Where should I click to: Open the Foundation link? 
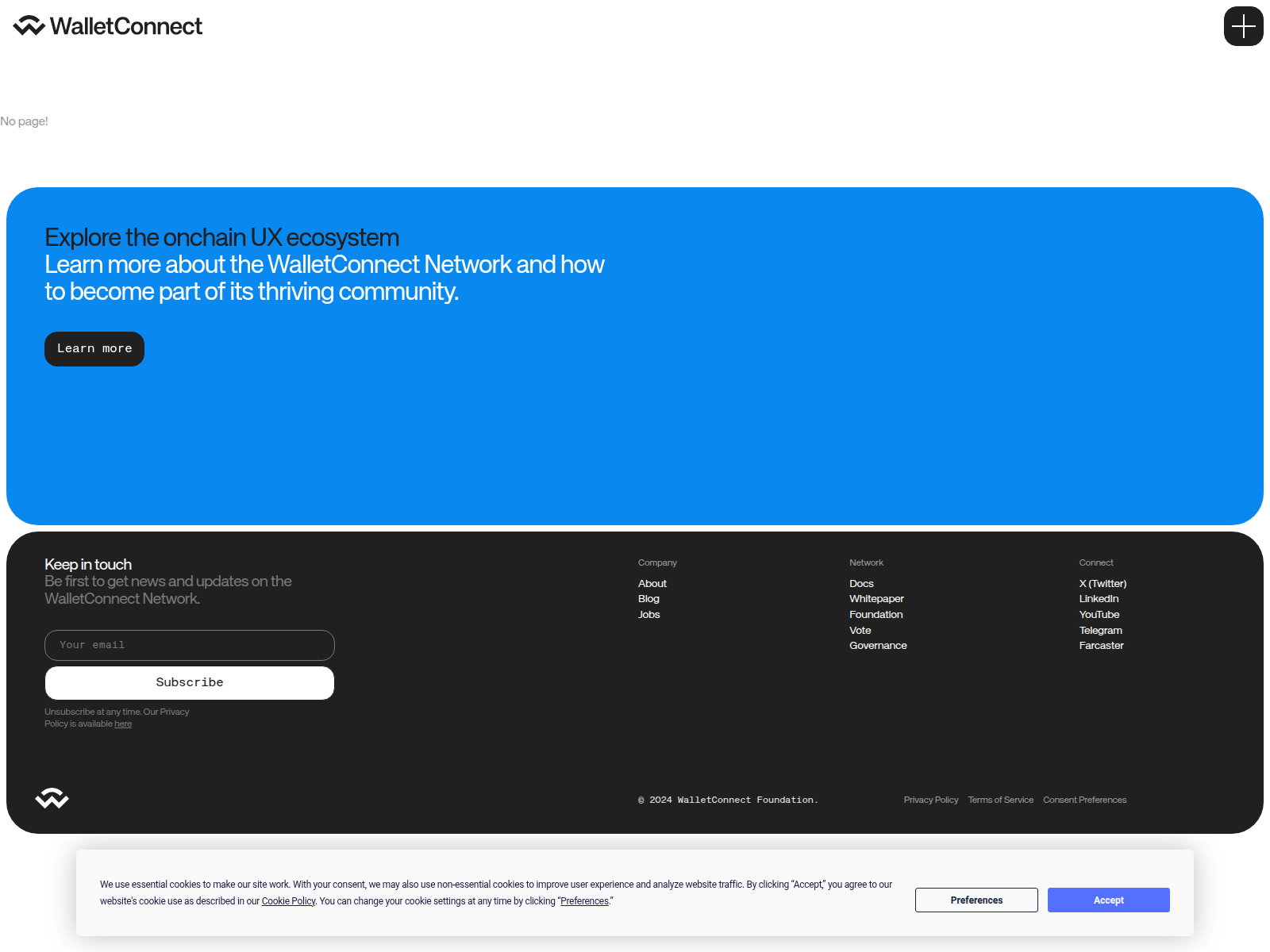876,615
